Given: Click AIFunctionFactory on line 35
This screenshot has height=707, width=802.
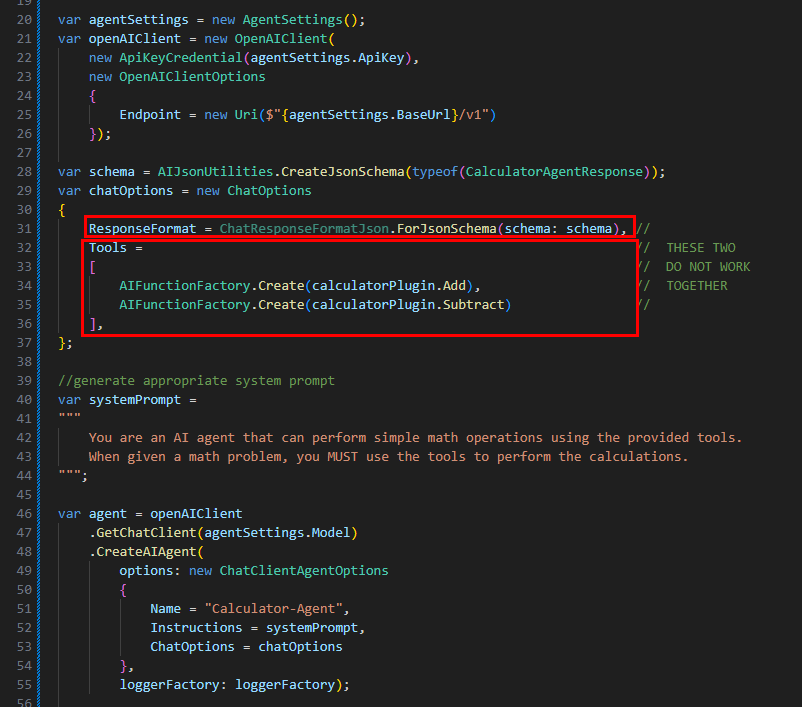Looking at the screenshot, I should [185, 304].
